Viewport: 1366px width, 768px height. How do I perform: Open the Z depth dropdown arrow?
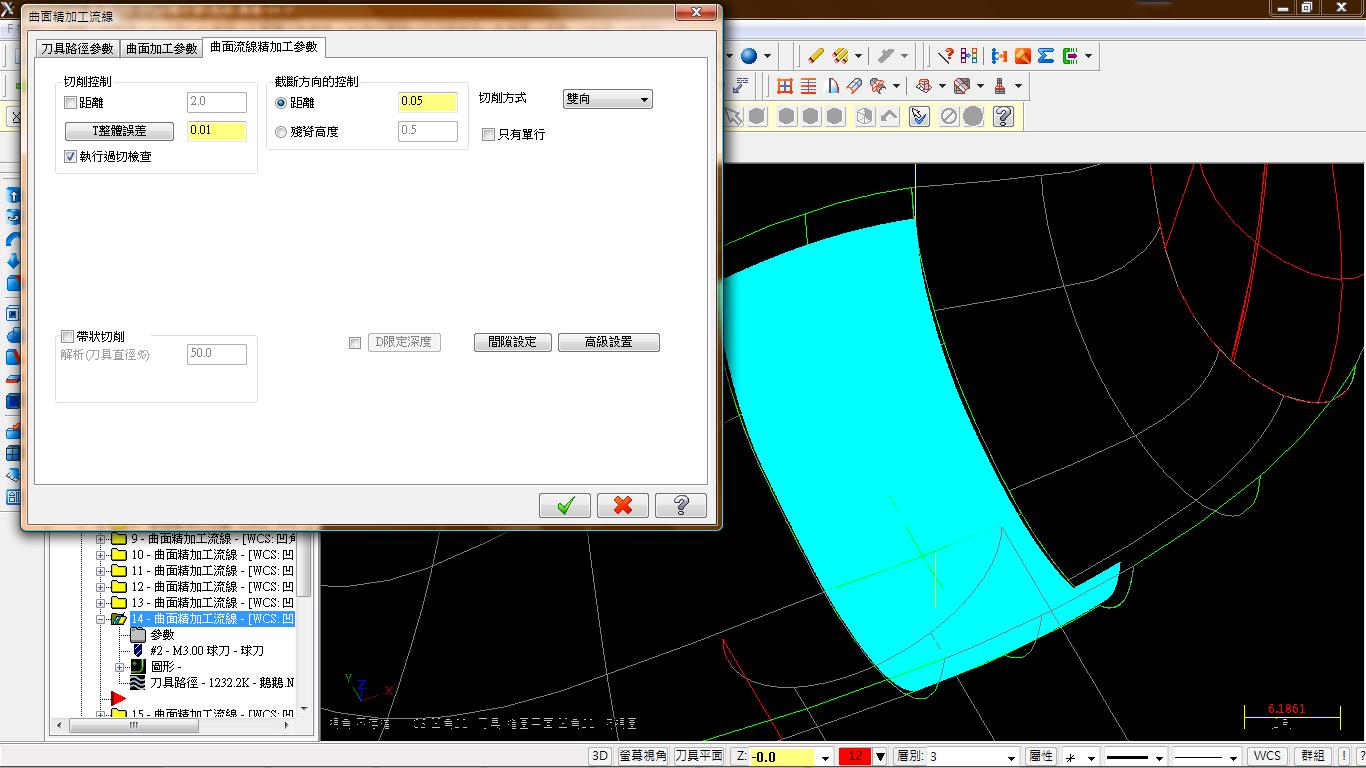pyautogui.click(x=825, y=757)
